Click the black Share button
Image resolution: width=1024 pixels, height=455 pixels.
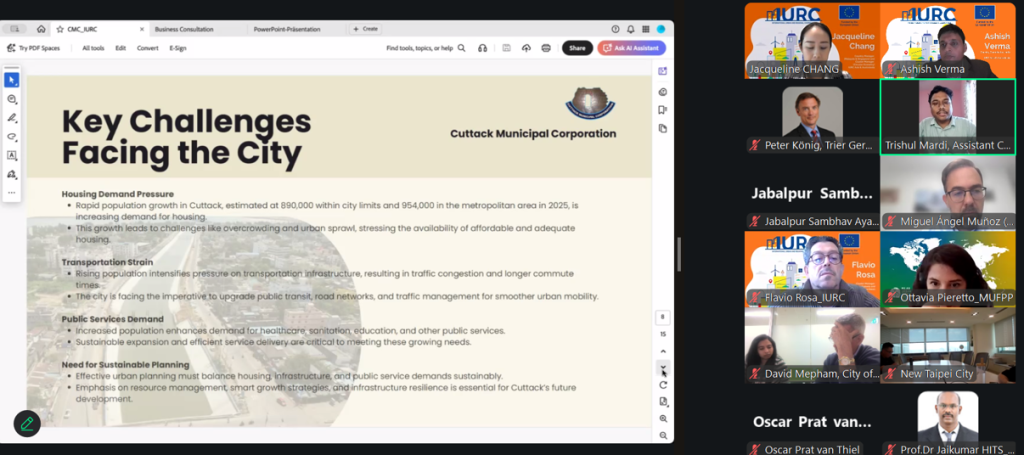pyautogui.click(x=577, y=48)
